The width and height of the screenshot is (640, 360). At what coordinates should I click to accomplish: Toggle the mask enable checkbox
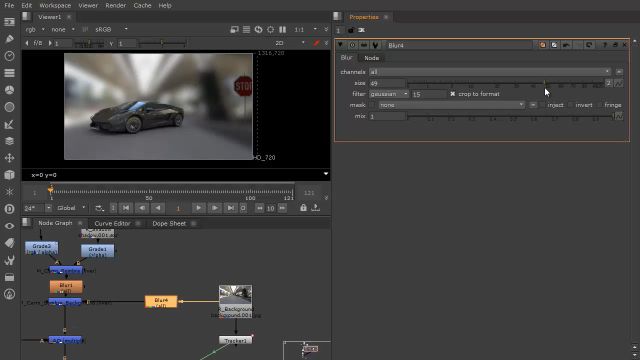tap(372, 105)
